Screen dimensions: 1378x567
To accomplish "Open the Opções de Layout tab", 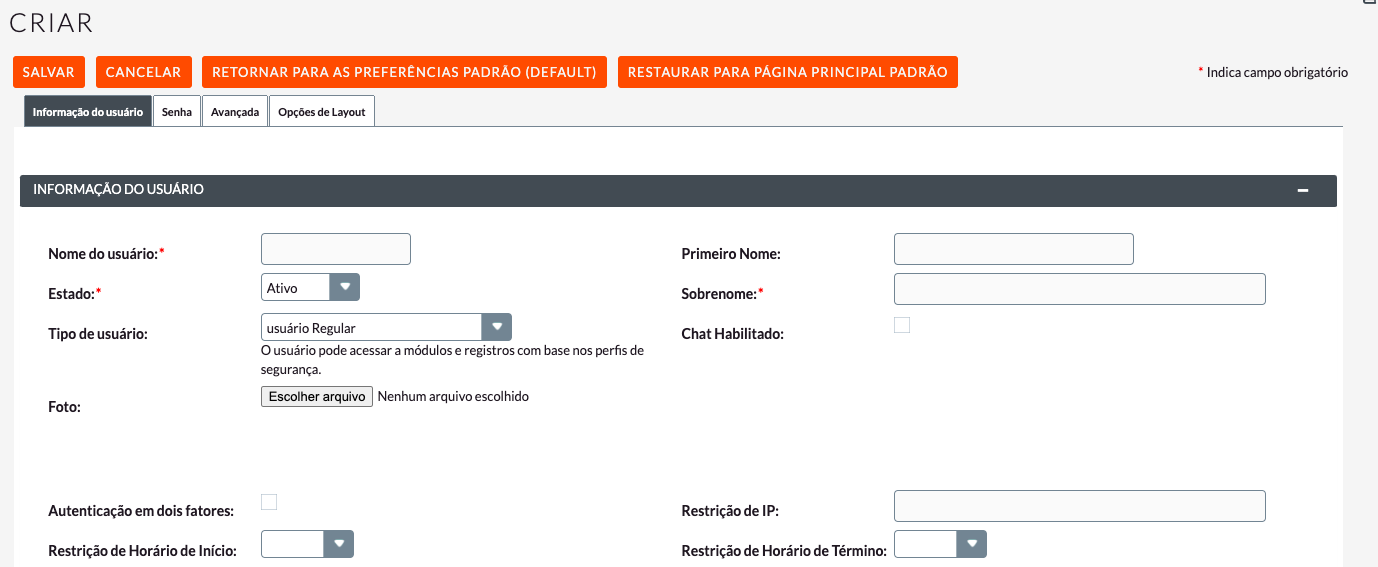I will [x=322, y=112].
